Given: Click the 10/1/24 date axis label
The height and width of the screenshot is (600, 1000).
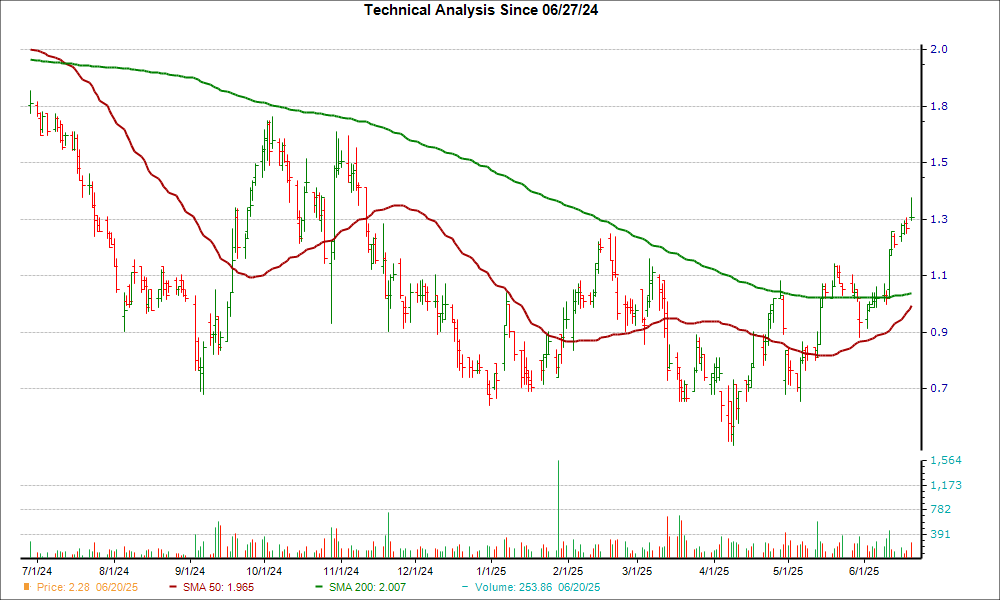Looking at the screenshot, I should point(265,571).
